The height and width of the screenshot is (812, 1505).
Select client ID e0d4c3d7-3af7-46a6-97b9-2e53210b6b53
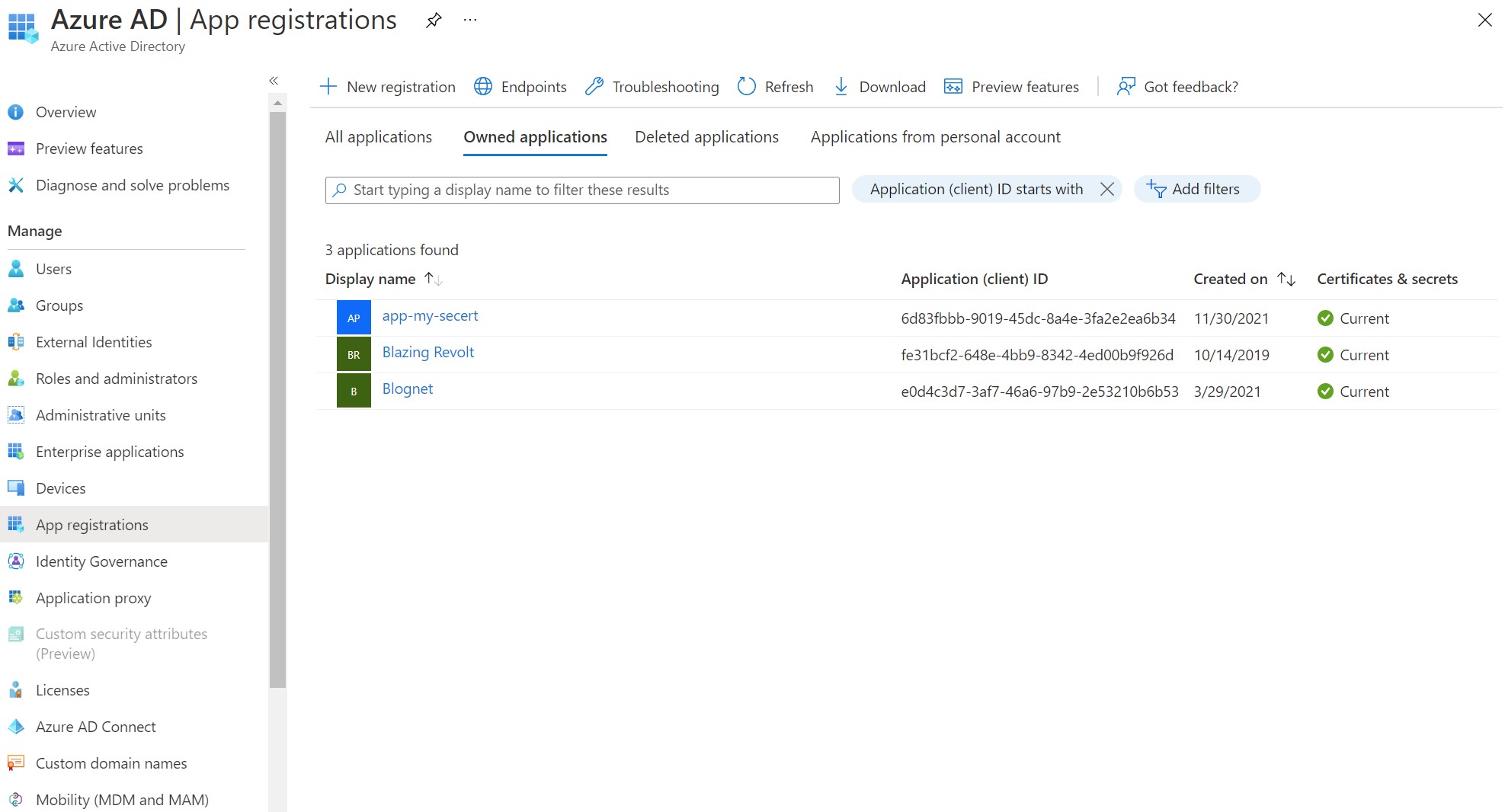(1039, 392)
